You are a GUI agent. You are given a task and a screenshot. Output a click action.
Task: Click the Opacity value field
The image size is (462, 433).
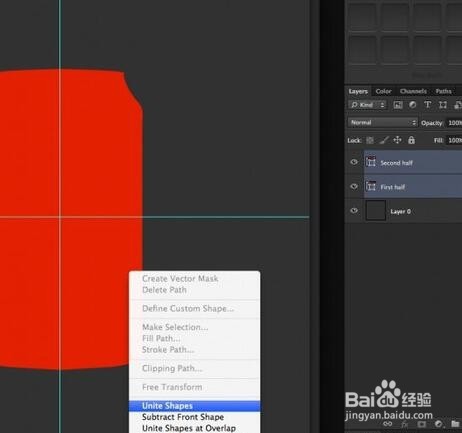pyautogui.click(x=454, y=123)
